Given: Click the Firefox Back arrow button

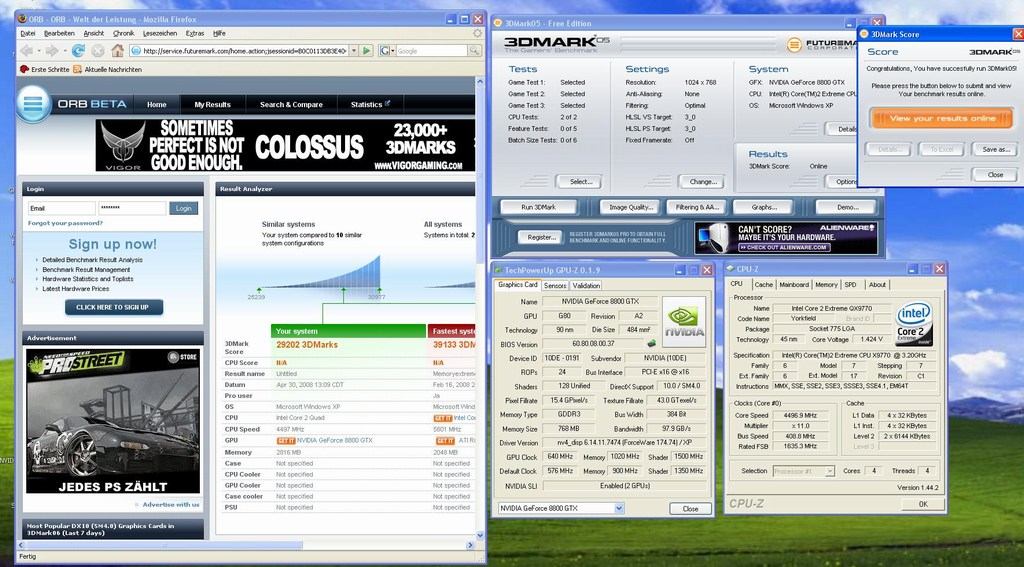Looking at the screenshot, I should 26,50.
